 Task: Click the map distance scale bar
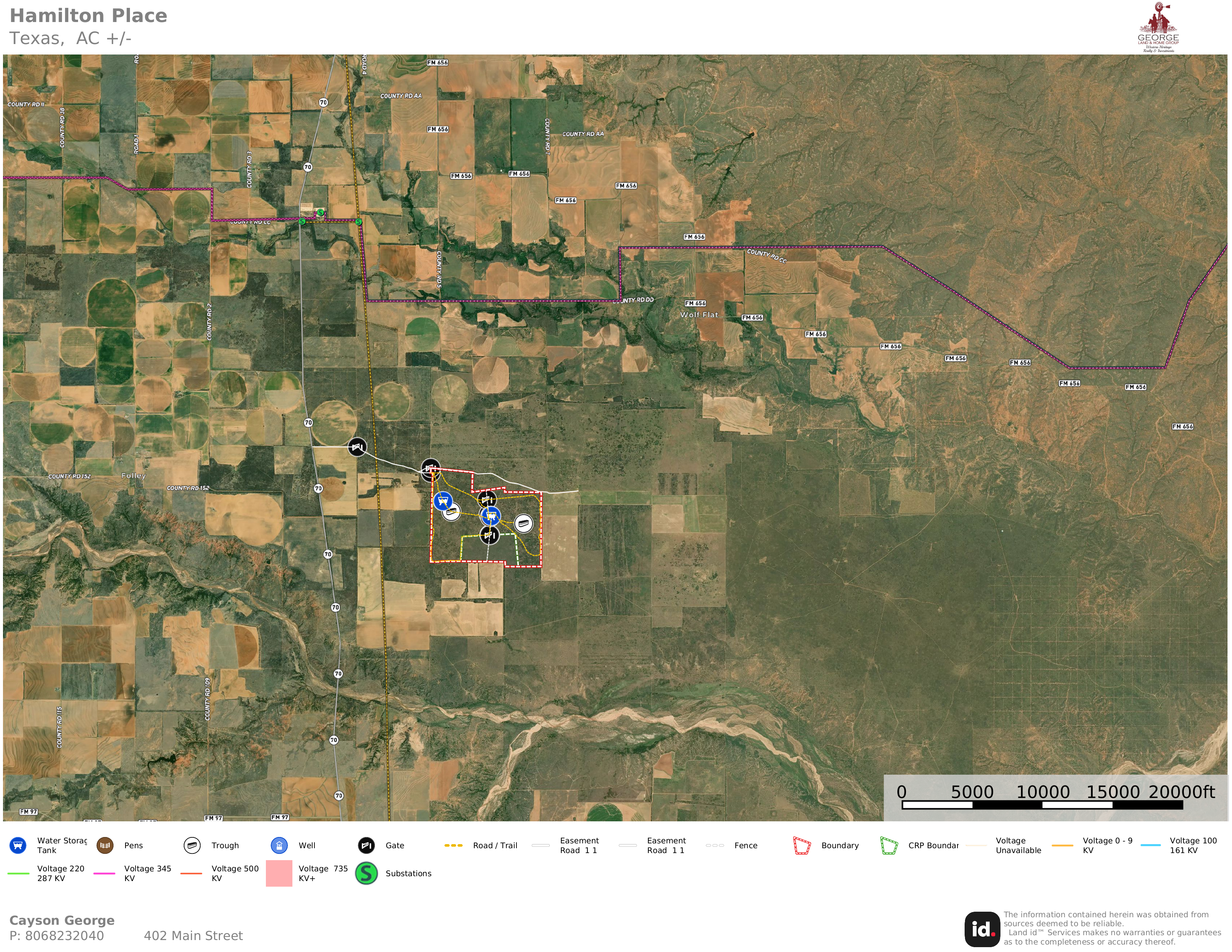1042,805
